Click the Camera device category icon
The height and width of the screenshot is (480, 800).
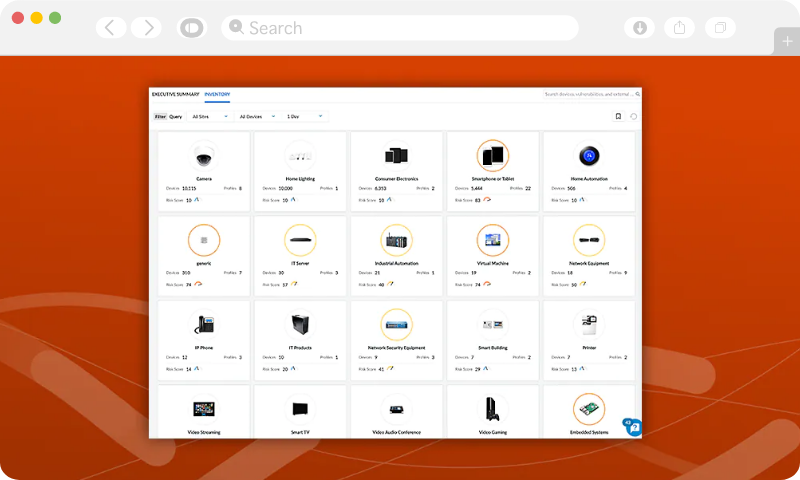[204, 156]
